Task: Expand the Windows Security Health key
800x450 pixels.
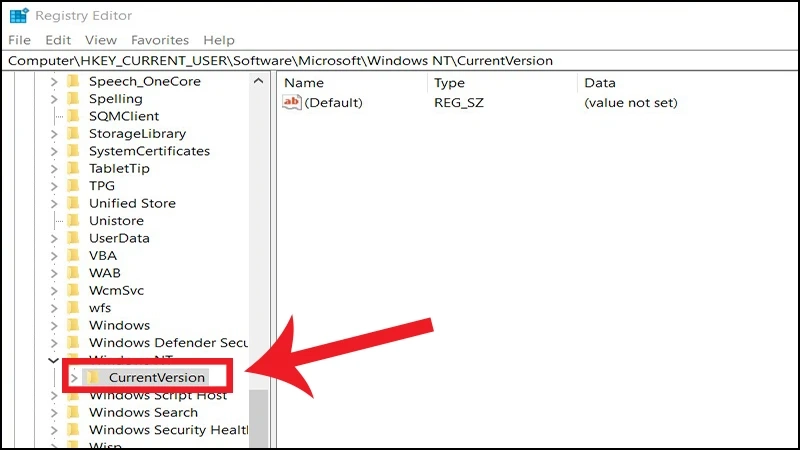Action: [54, 430]
